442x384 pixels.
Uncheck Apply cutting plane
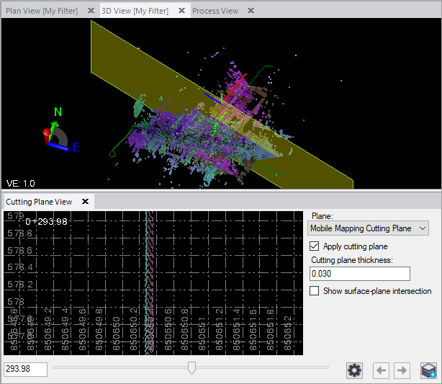[x=314, y=246]
